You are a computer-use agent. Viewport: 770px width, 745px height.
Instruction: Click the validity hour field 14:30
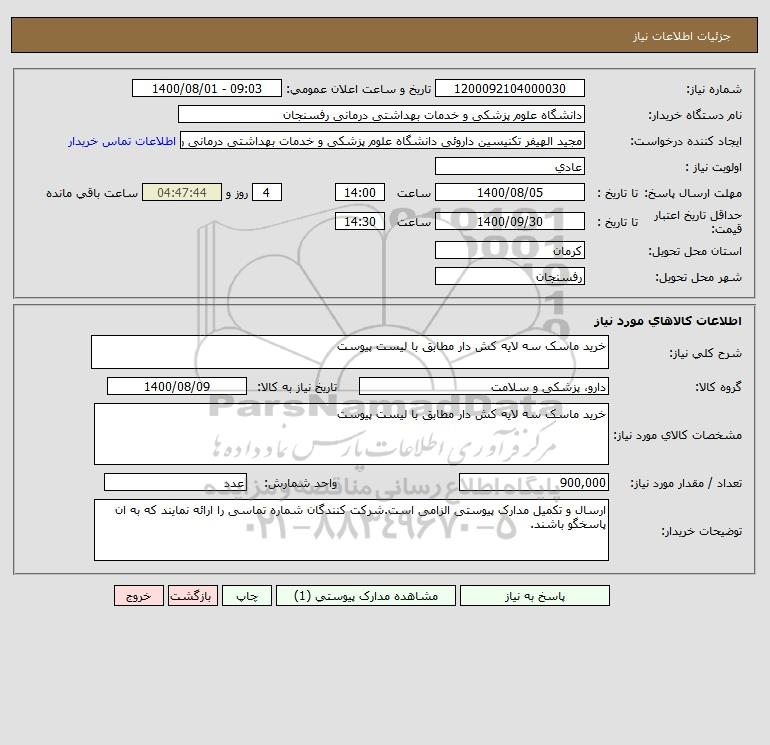pos(359,221)
